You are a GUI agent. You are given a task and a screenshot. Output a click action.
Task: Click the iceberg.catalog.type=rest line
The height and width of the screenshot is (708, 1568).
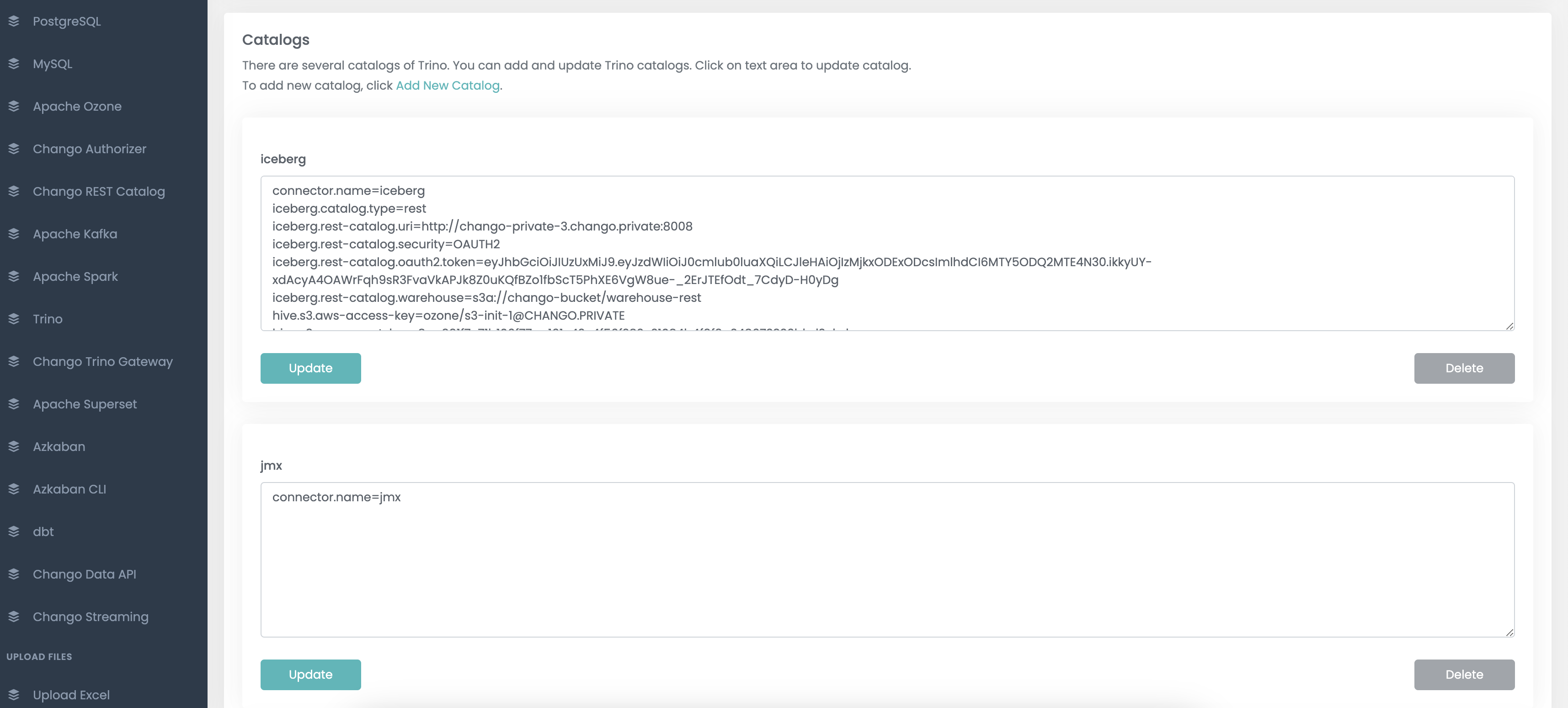(x=349, y=209)
